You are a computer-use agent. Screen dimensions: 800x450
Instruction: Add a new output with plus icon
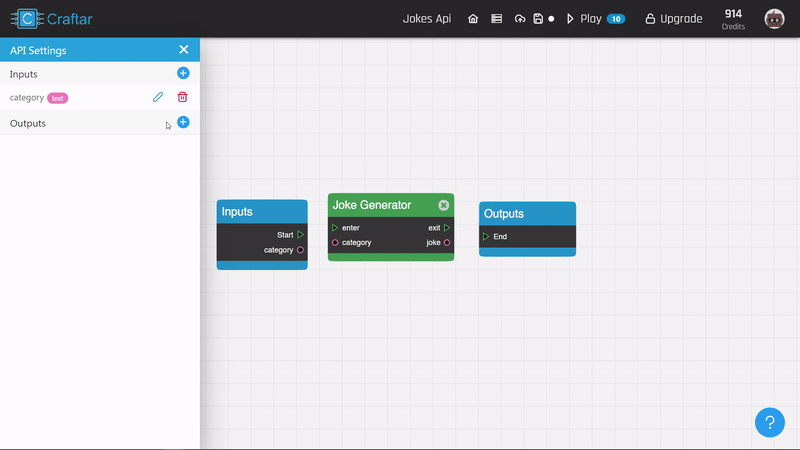pos(183,122)
